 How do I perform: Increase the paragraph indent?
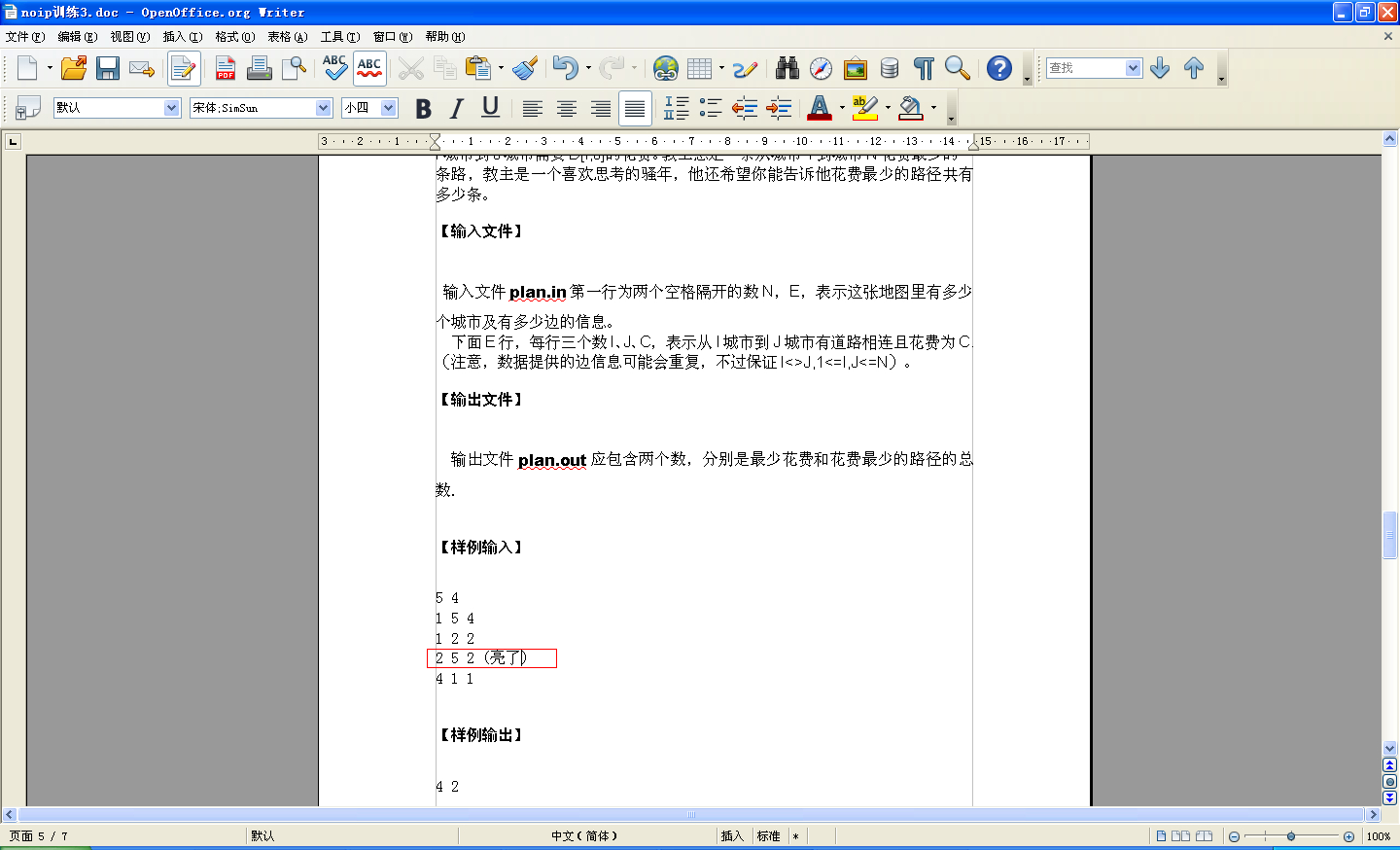(x=780, y=108)
